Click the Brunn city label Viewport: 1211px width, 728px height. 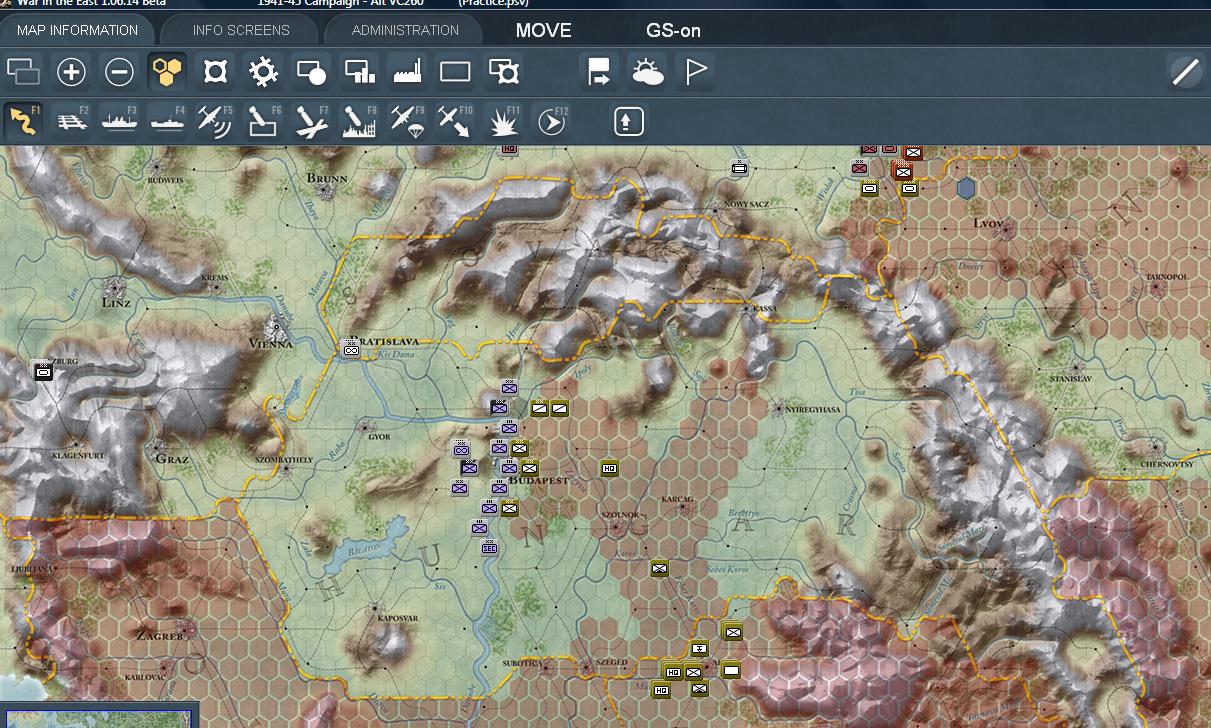point(327,179)
